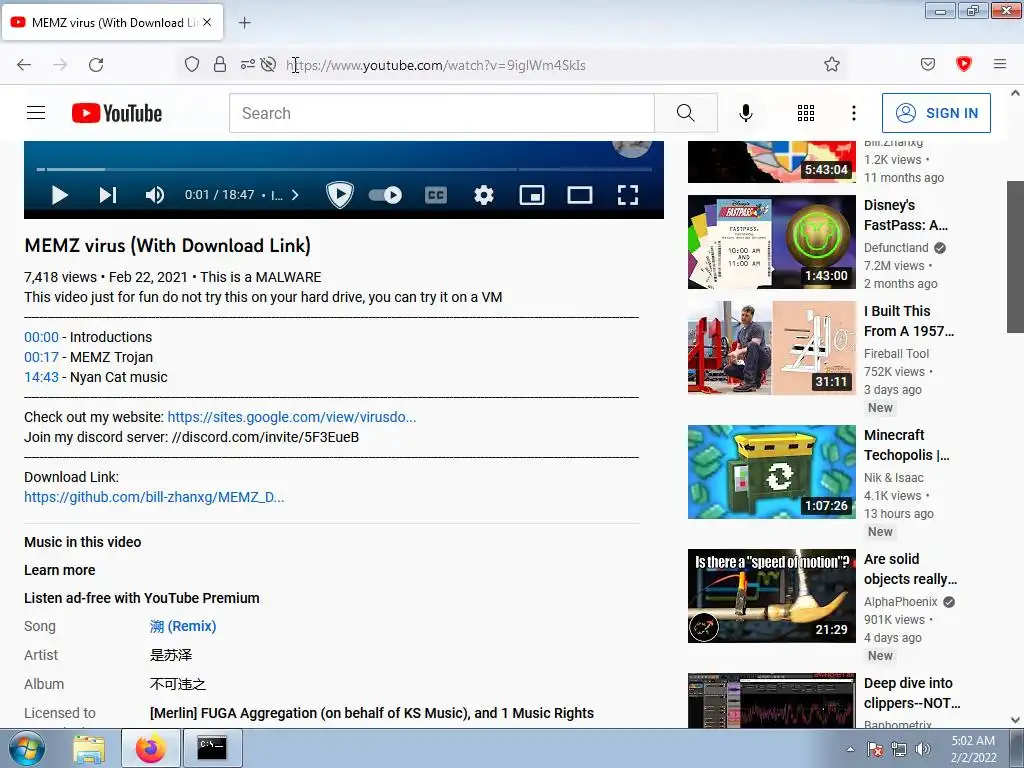Open the 潮 (Remix) song link
The height and width of the screenshot is (768, 1024).
pyautogui.click(x=183, y=626)
